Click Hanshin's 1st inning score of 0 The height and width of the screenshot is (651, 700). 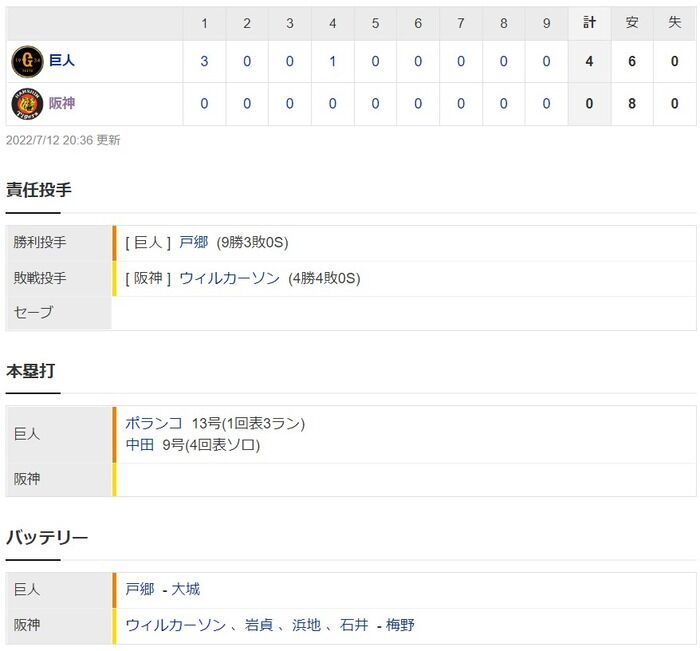click(204, 103)
